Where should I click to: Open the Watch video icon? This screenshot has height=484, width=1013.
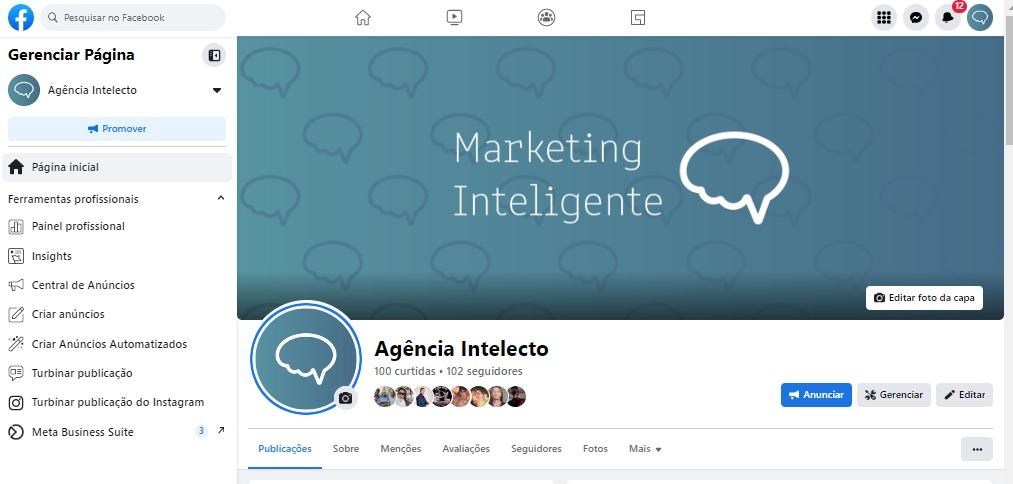pos(454,17)
